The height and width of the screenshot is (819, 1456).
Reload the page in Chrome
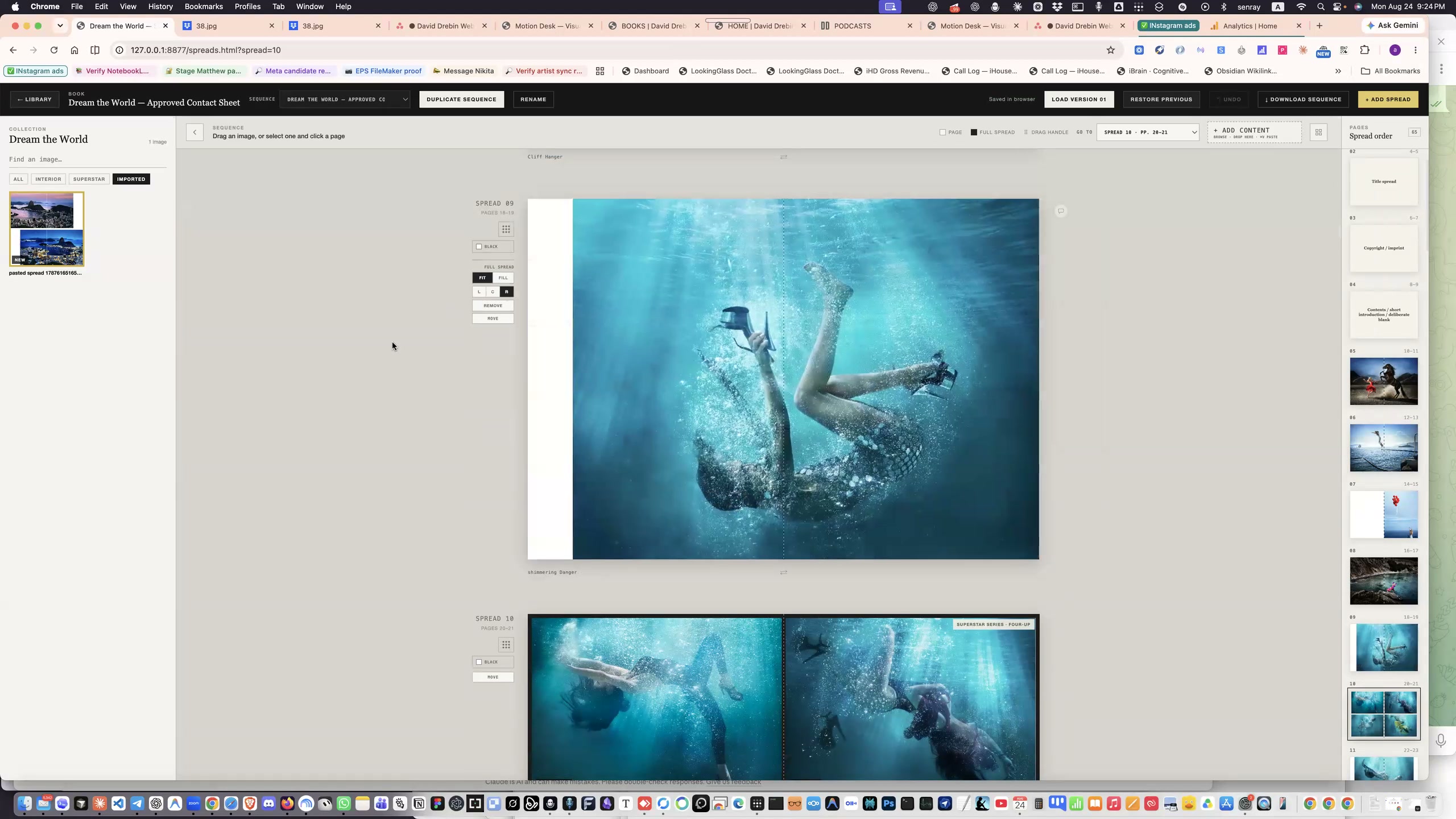pyautogui.click(x=54, y=50)
